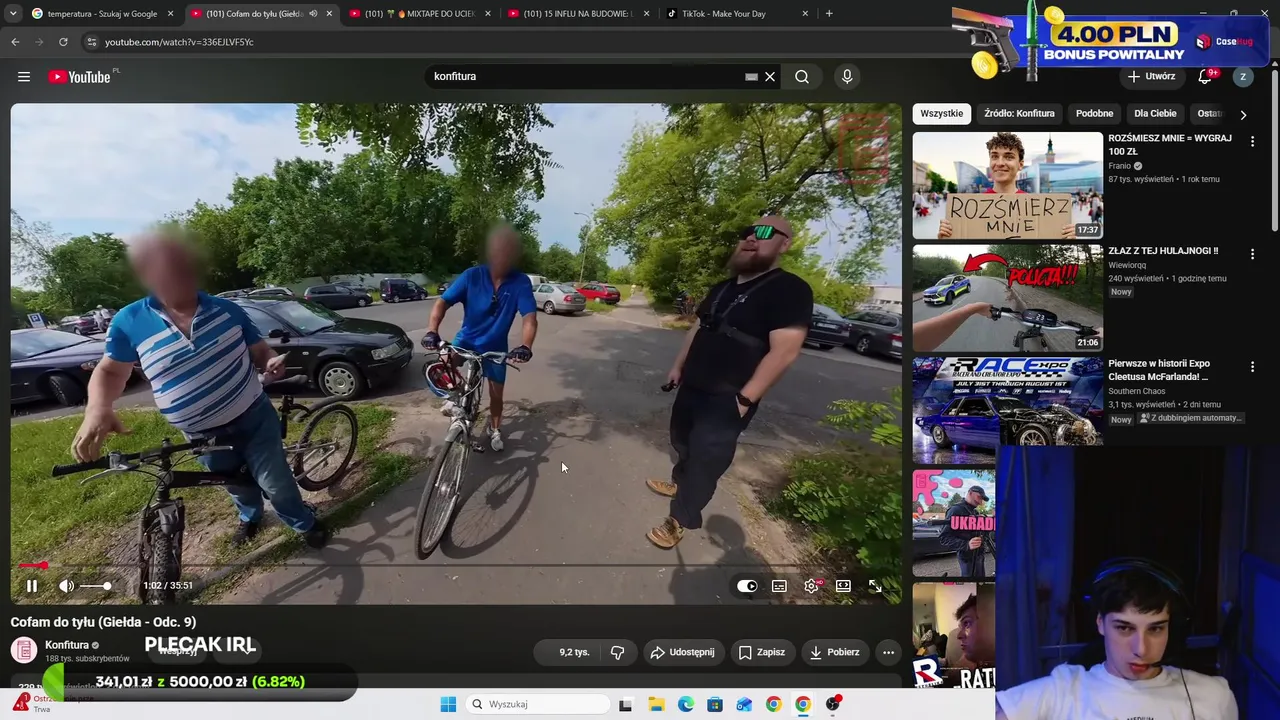The image size is (1280, 720).
Task: Save the video with Zapisz
Action: click(x=761, y=652)
